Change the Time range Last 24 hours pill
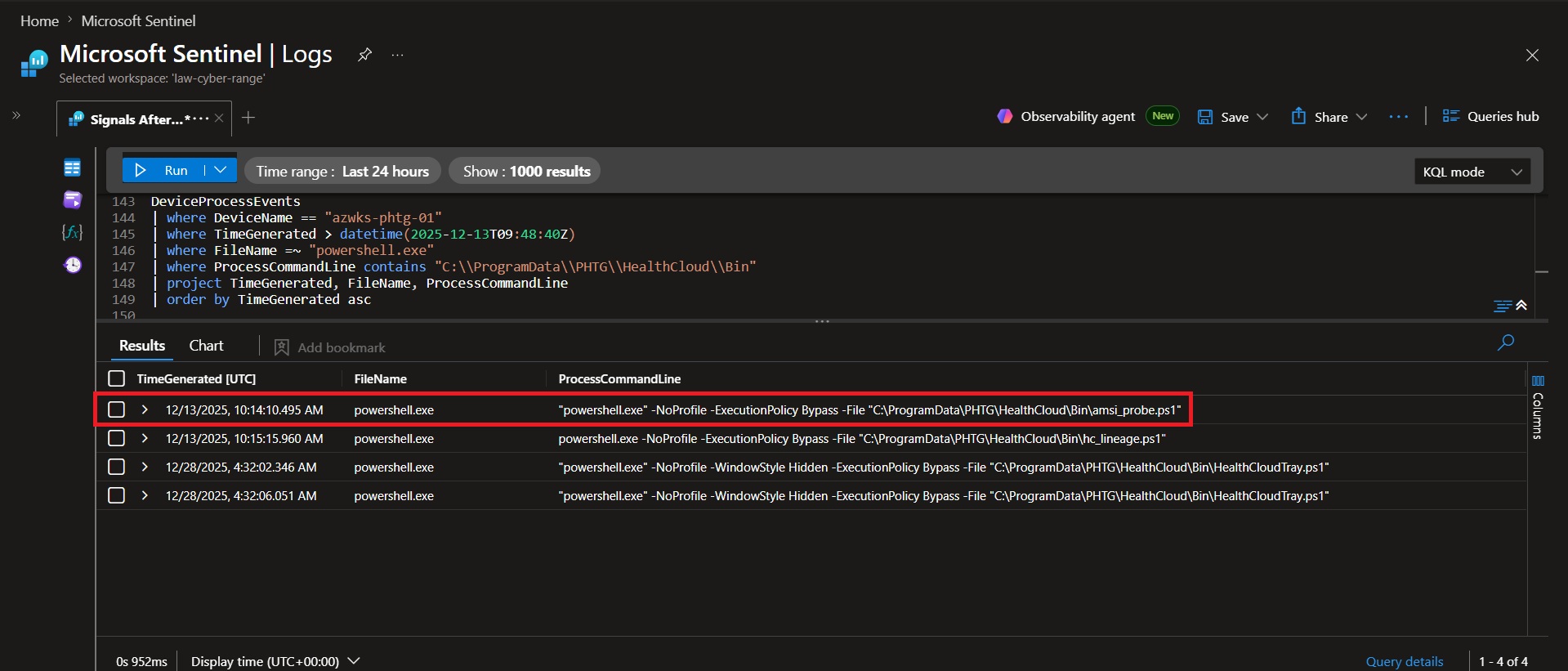The width and height of the screenshot is (1568, 671). [x=342, y=171]
